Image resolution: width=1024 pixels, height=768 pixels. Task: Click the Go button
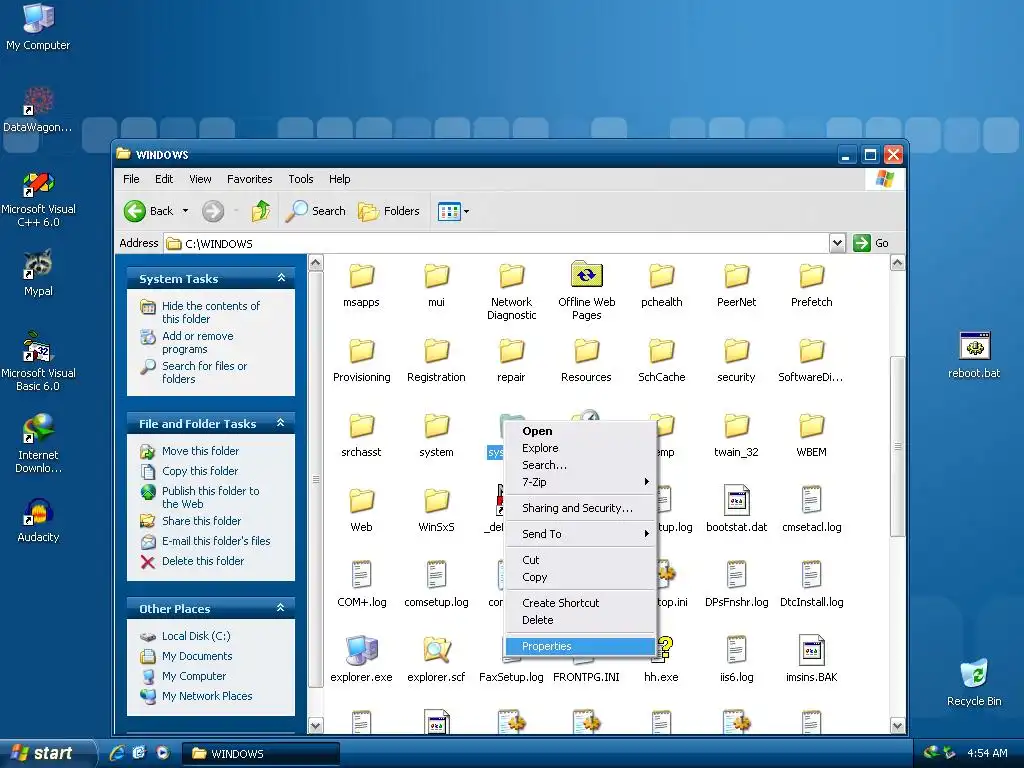[x=872, y=243]
